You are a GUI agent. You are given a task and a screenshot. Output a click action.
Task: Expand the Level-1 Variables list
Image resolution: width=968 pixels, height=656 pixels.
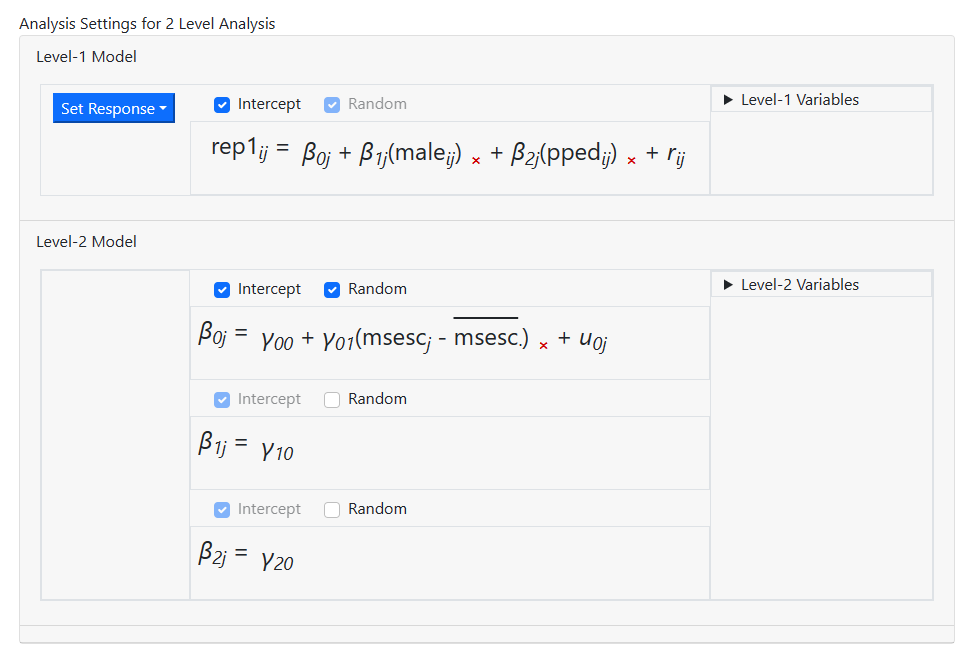point(790,100)
